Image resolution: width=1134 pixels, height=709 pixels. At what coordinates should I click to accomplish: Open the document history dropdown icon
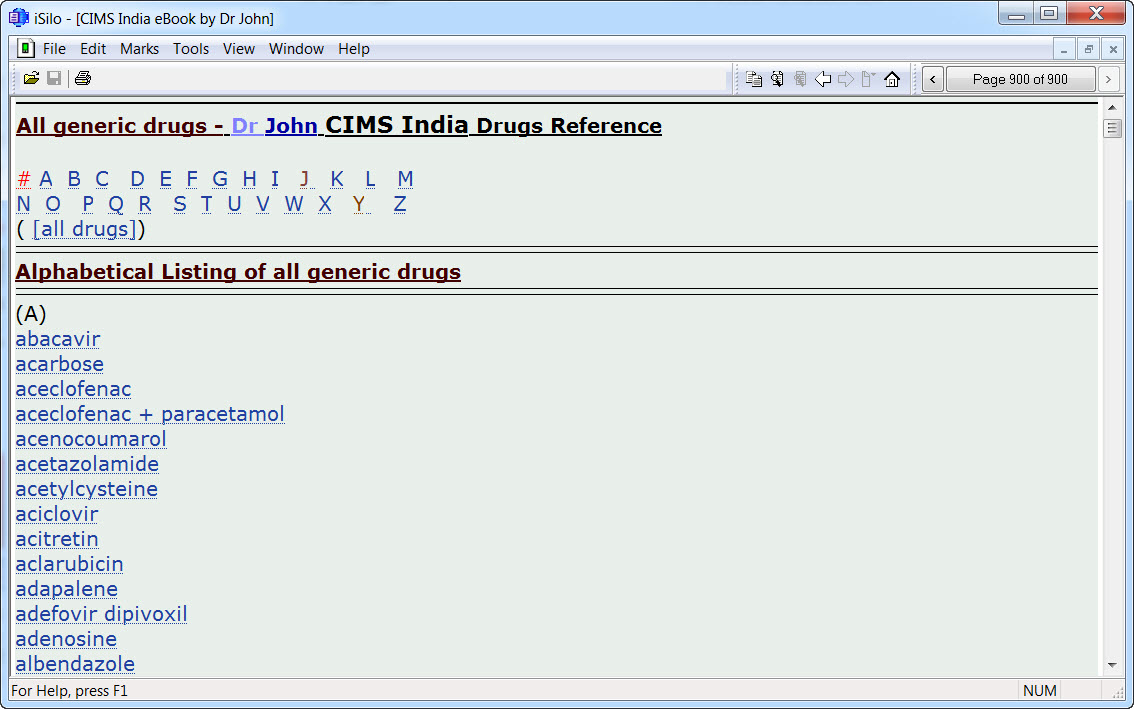(x=869, y=79)
